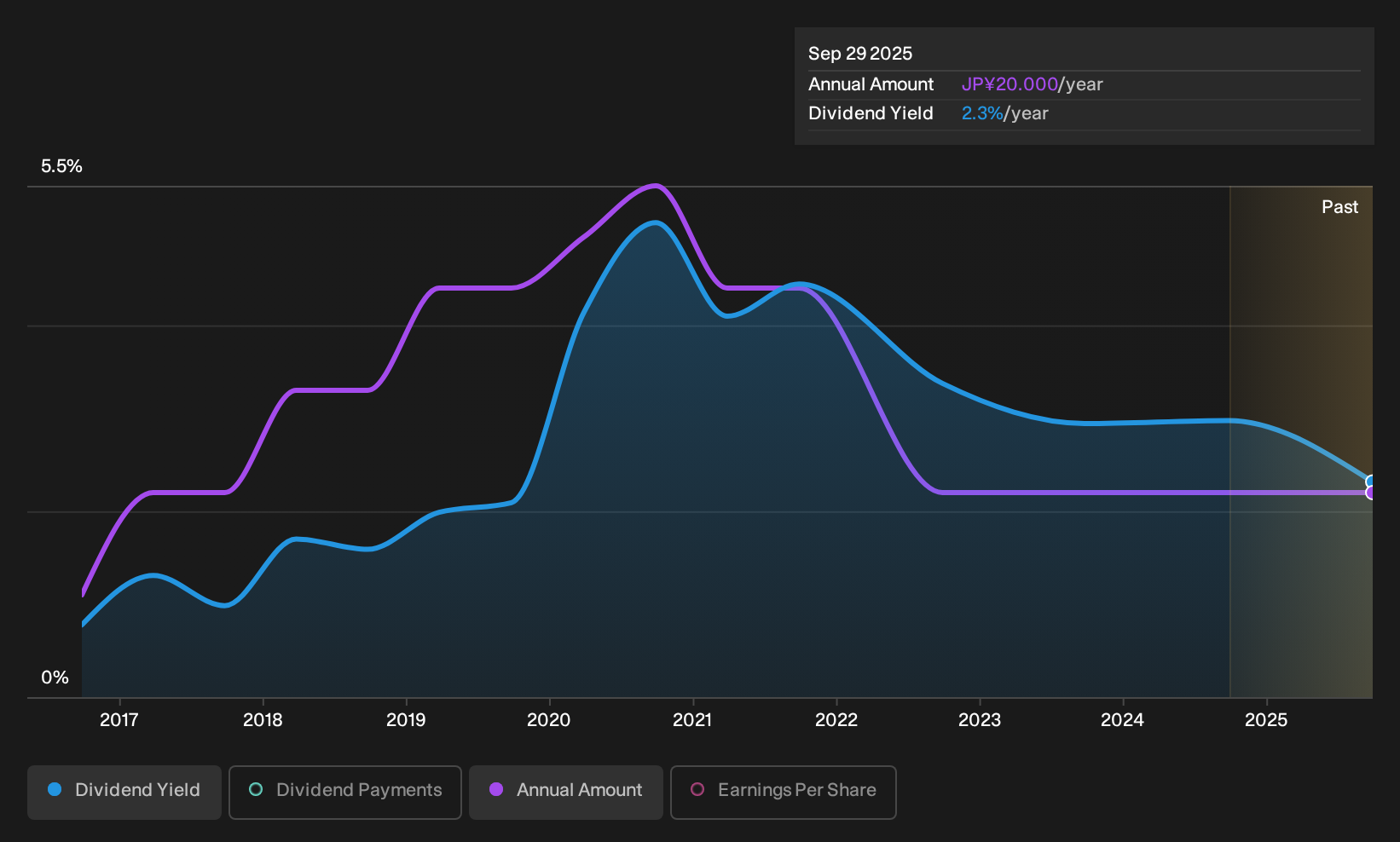Click the 2023 x-axis label

980,720
